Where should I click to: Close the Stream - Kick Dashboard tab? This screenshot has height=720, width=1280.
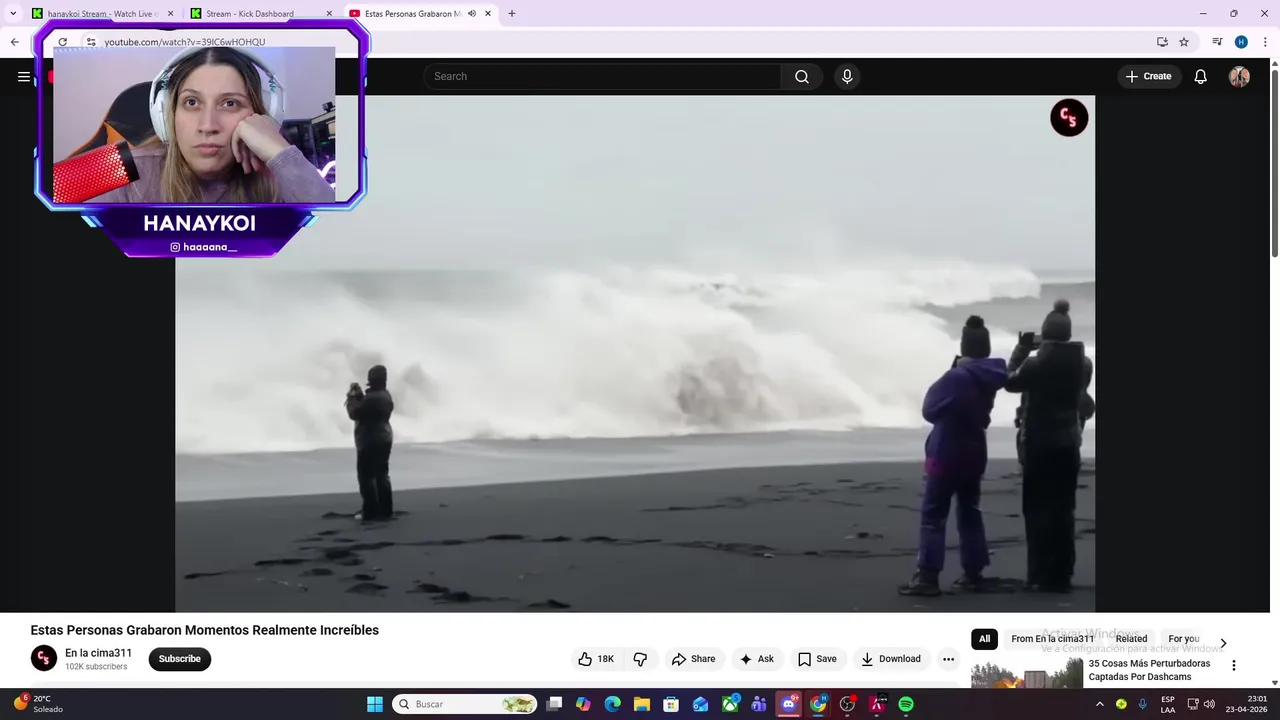click(x=329, y=14)
